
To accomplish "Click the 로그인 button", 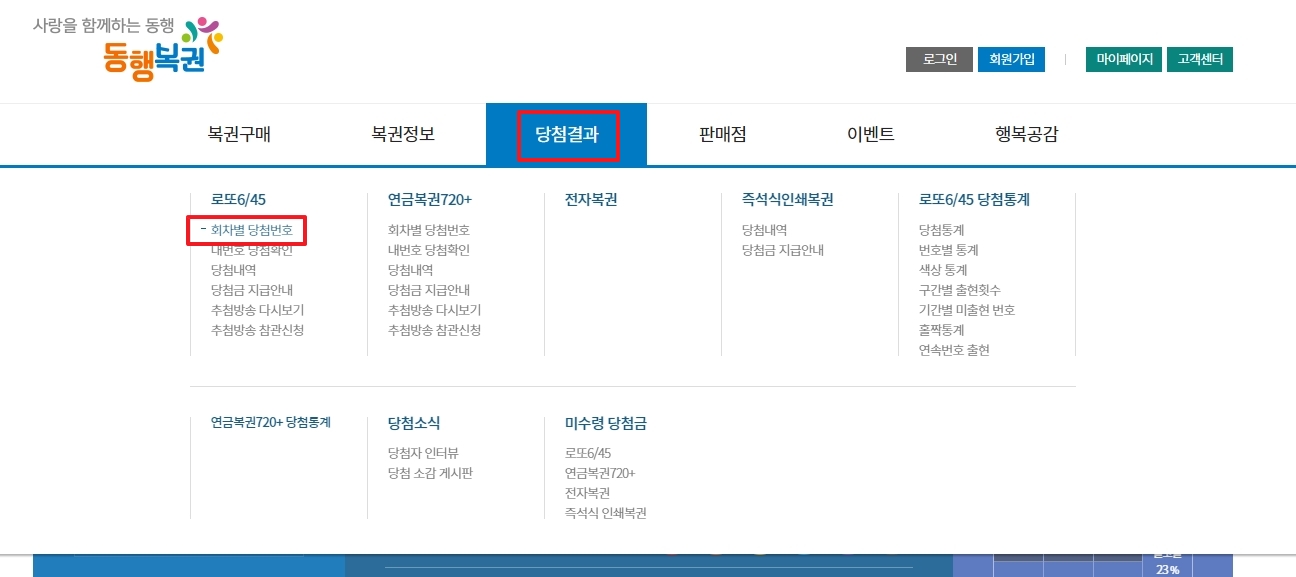I will [x=937, y=59].
